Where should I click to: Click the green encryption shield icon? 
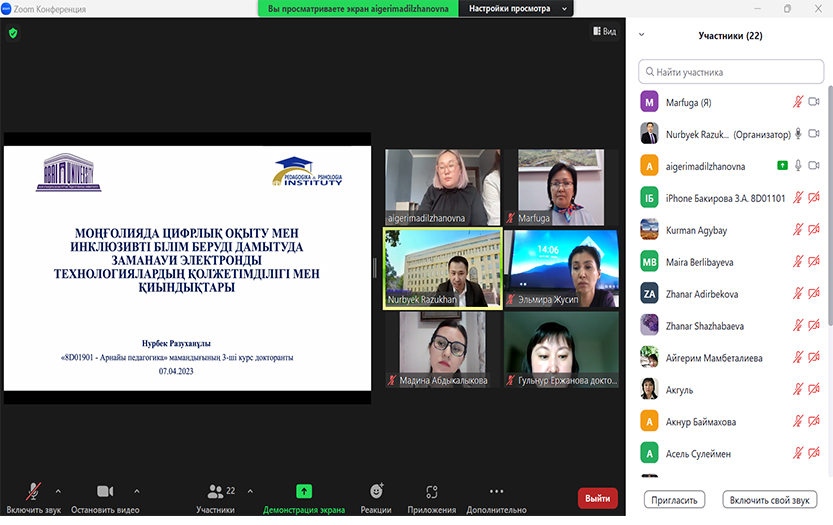[13, 33]
